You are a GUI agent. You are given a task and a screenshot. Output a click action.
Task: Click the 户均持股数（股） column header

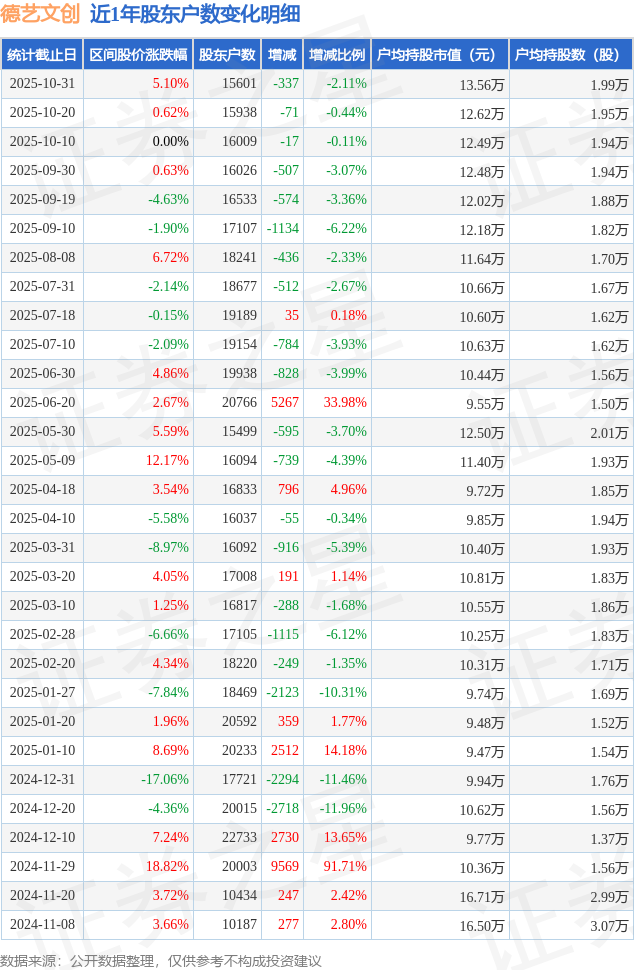coord(570,55)
